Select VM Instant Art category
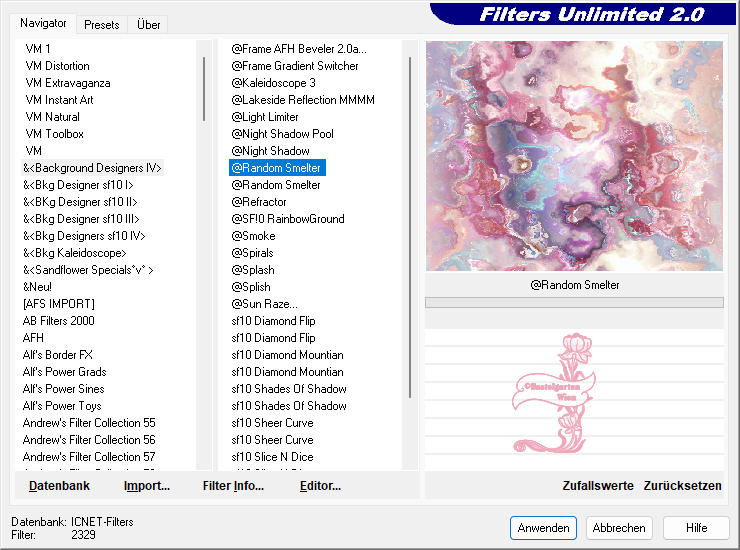 pyautogui.click(x=59, y=100)
